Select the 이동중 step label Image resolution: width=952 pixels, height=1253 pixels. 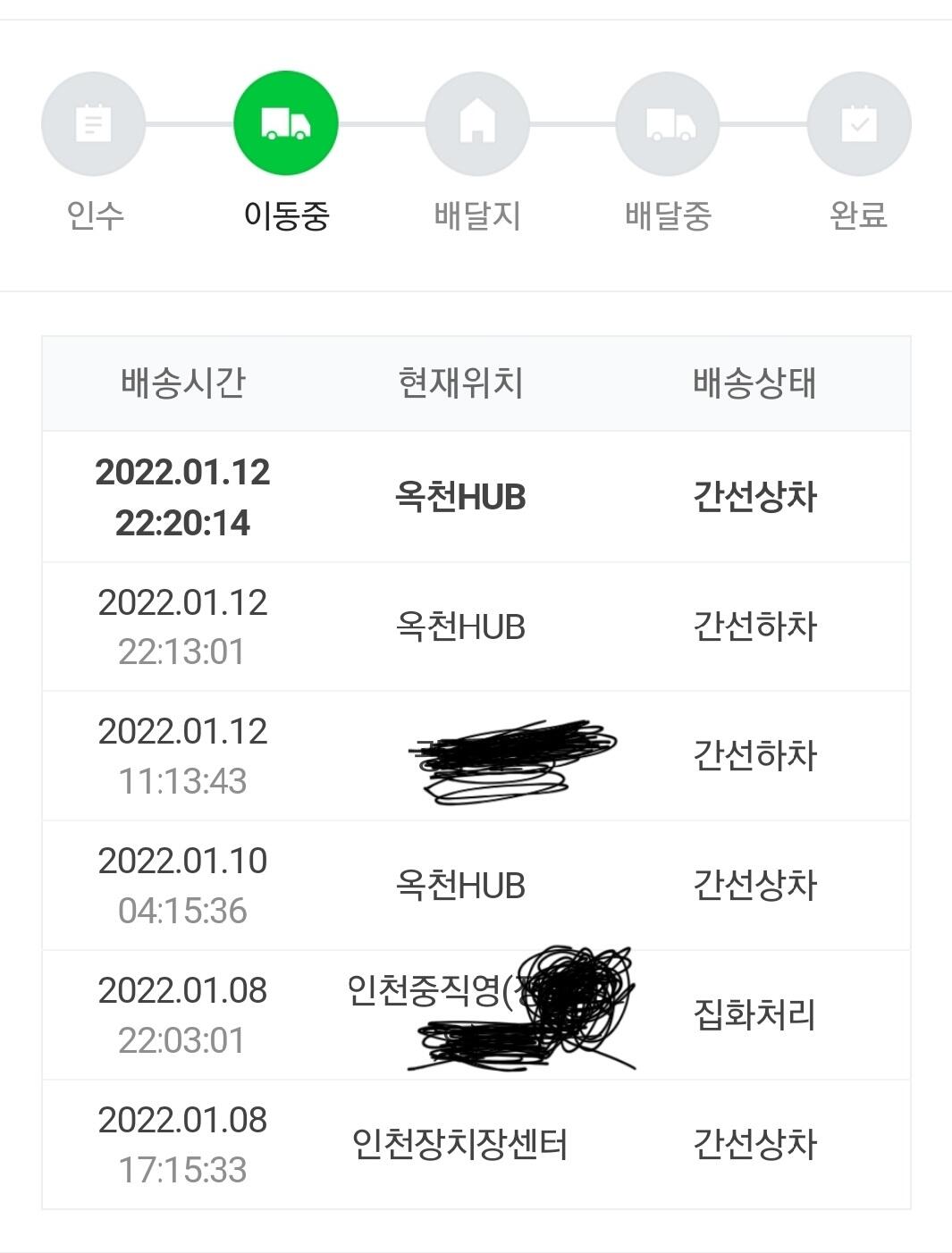[286, 215]
